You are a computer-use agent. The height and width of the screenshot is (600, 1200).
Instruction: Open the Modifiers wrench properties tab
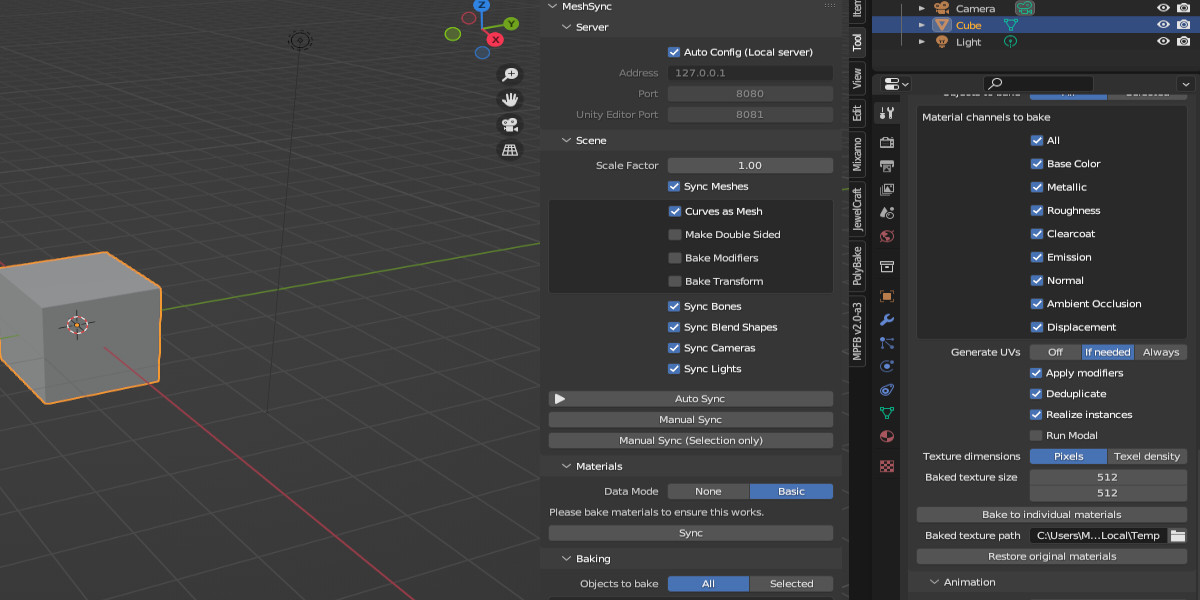coord(886,320)
